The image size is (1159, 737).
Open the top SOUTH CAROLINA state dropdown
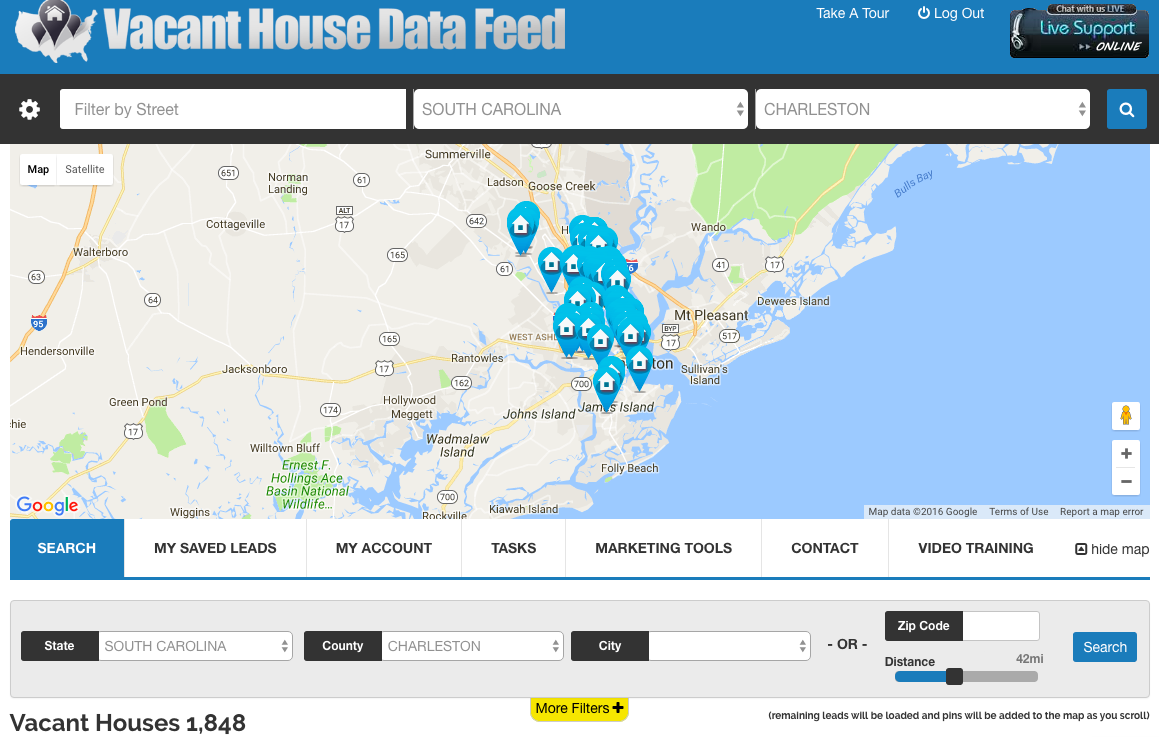tap(581, 109)
